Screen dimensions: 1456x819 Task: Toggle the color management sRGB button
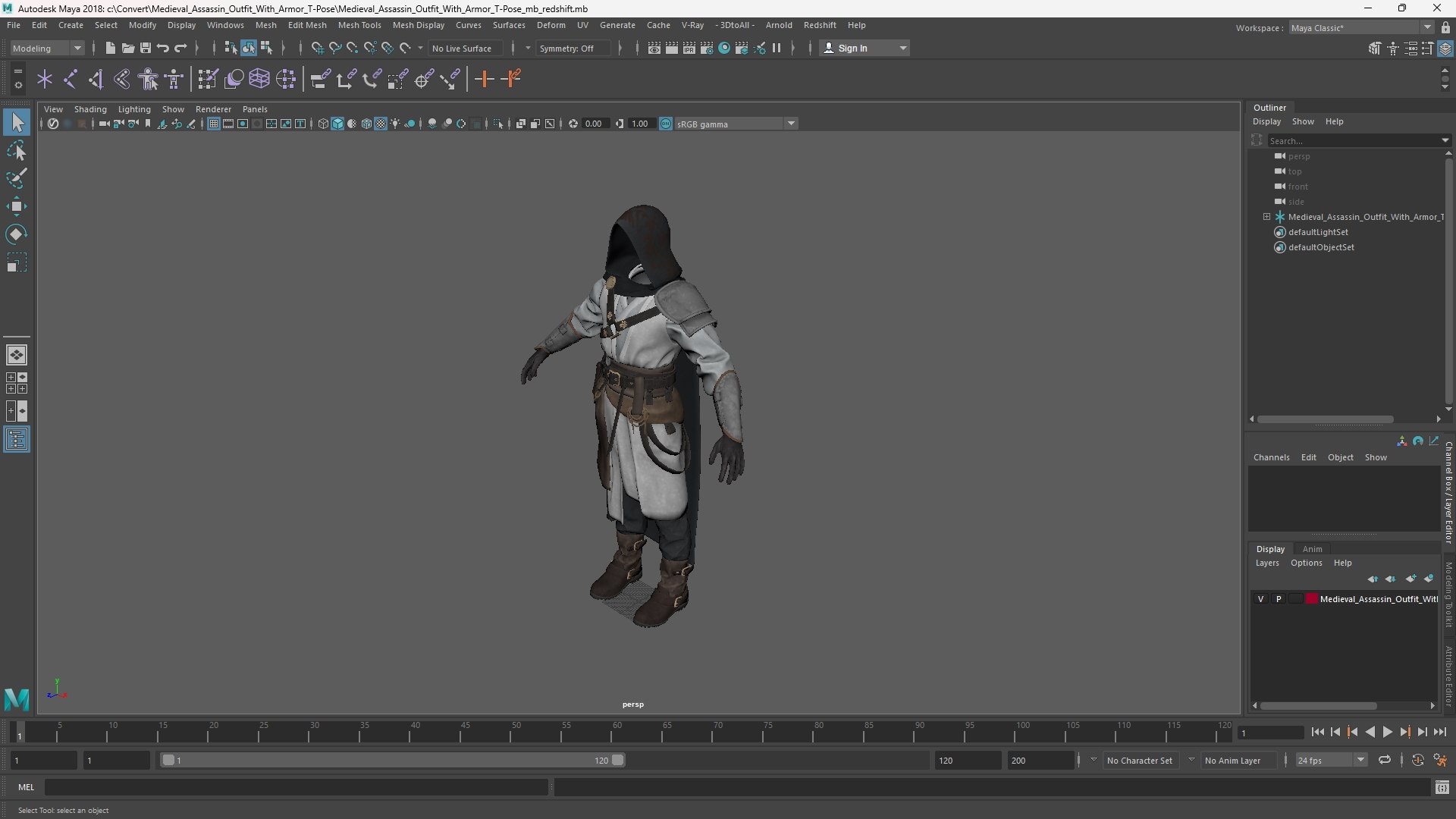[x=666, y=124]
